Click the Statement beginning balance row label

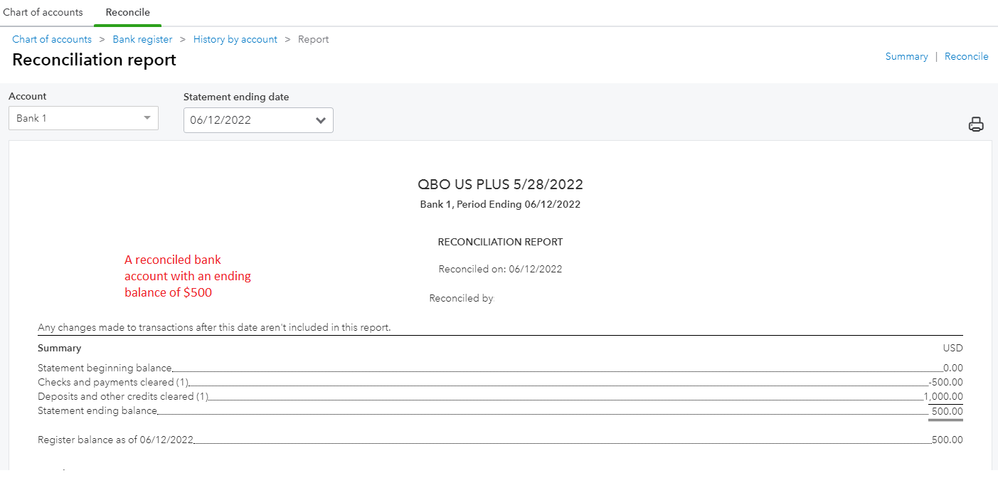click(x=104, y=368)
